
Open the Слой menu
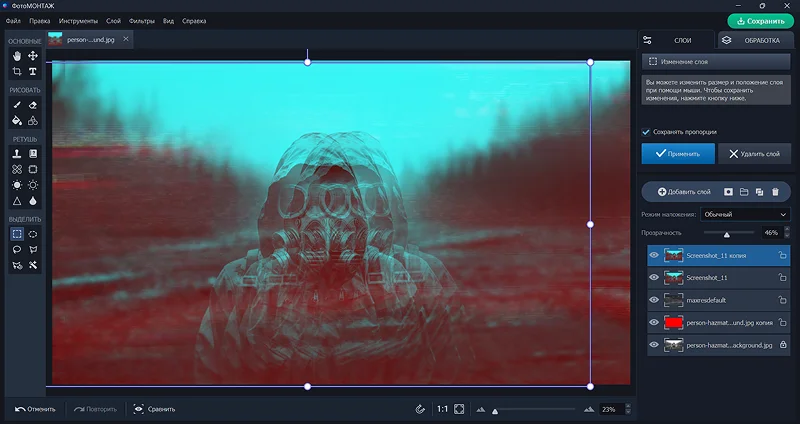pos(113,21)
